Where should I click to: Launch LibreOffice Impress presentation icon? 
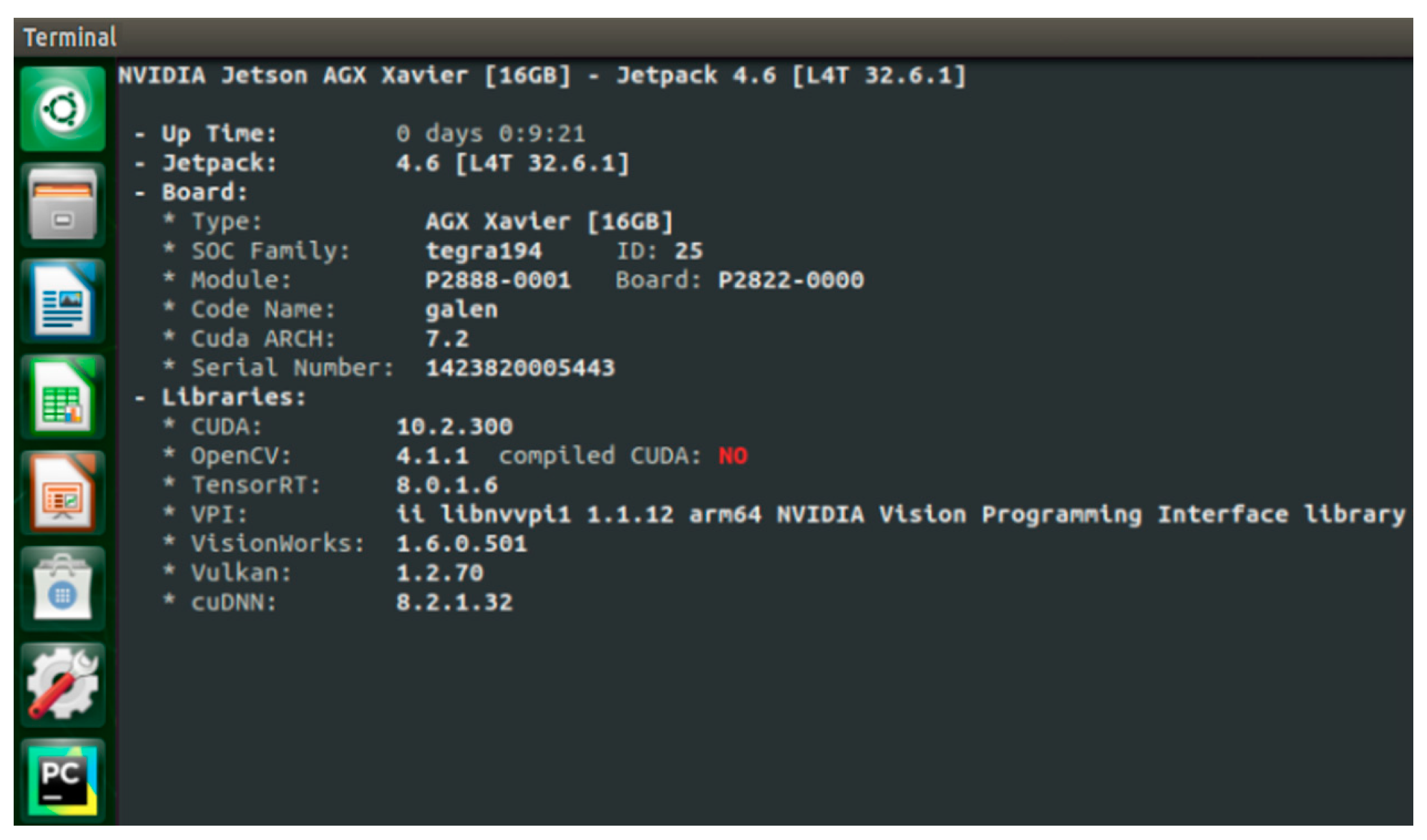62,493
